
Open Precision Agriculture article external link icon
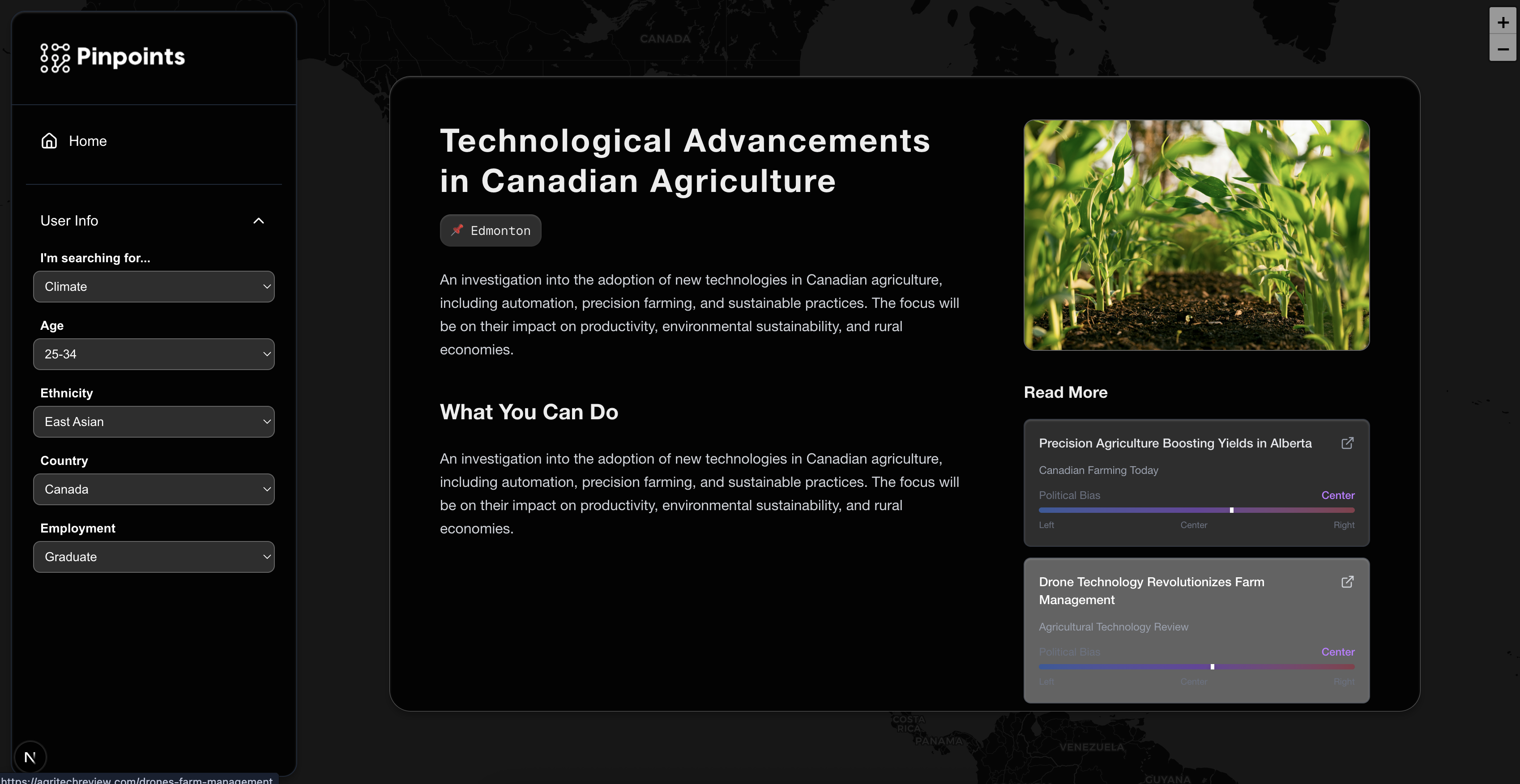click(1347, 443)
